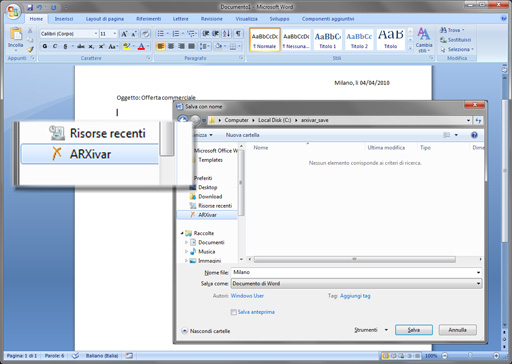Toggle center alignment

coord(171,46)
